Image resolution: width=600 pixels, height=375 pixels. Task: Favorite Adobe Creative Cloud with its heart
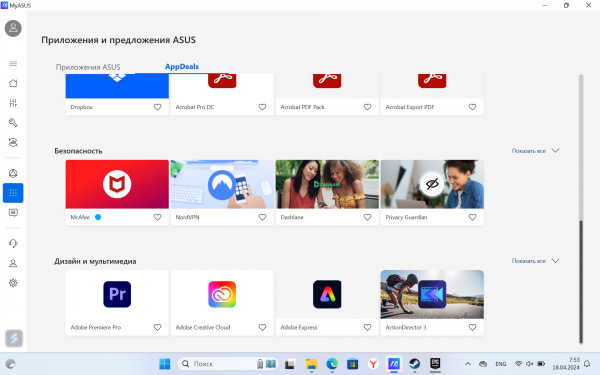pyautogui.click(x=262, y=328)
